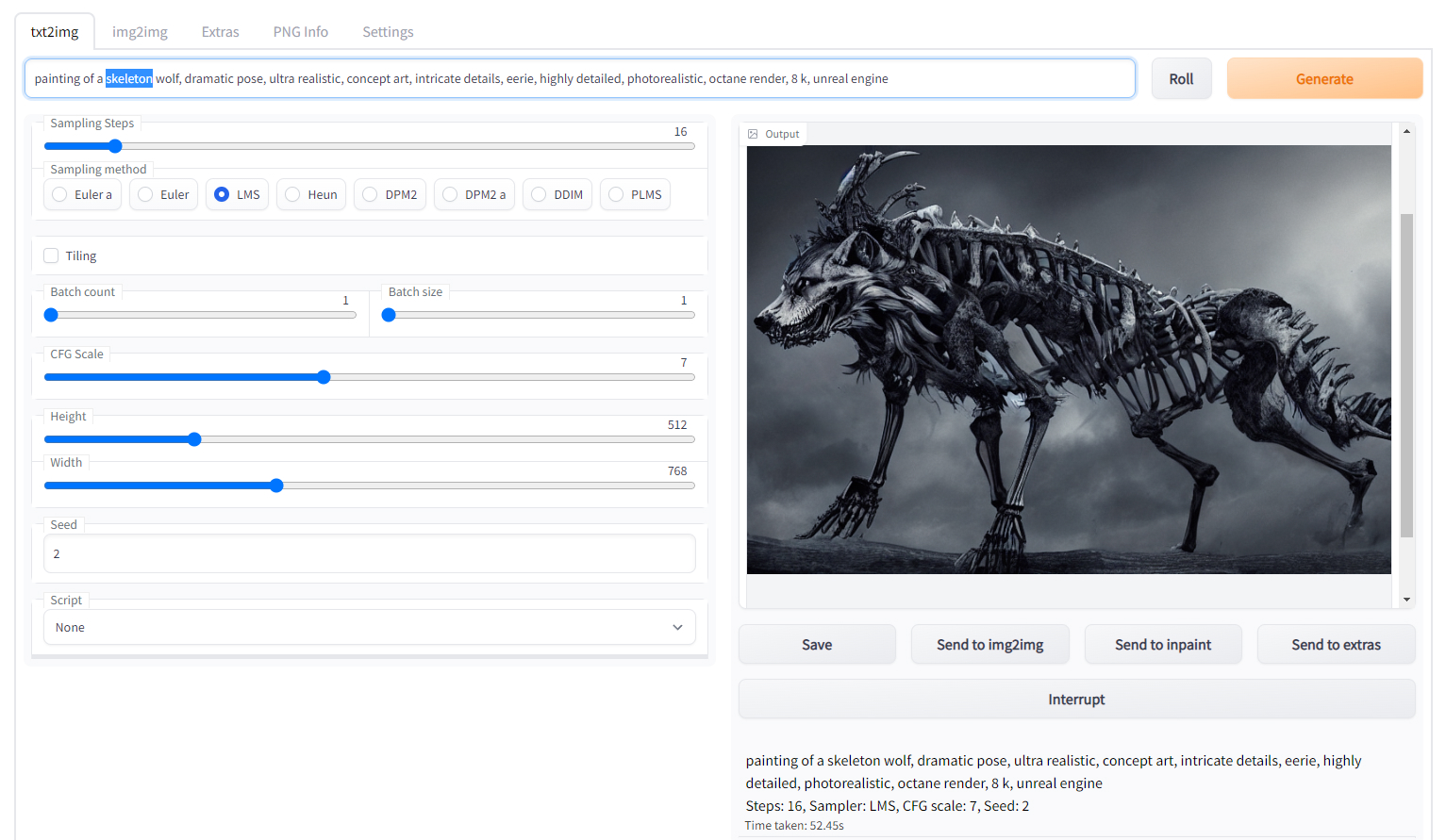The image size is (1446, 840).
Task: Click the generated skeleton wolf image
Action: point(1069,359)
